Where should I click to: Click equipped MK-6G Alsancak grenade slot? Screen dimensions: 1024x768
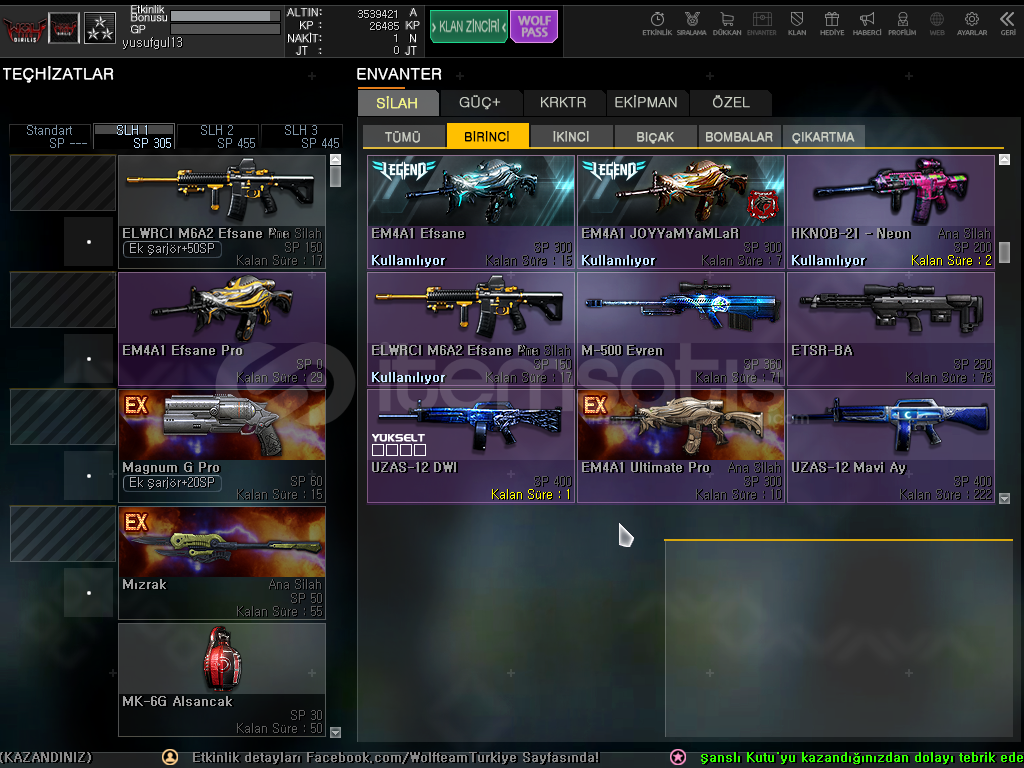click(222, 680)
